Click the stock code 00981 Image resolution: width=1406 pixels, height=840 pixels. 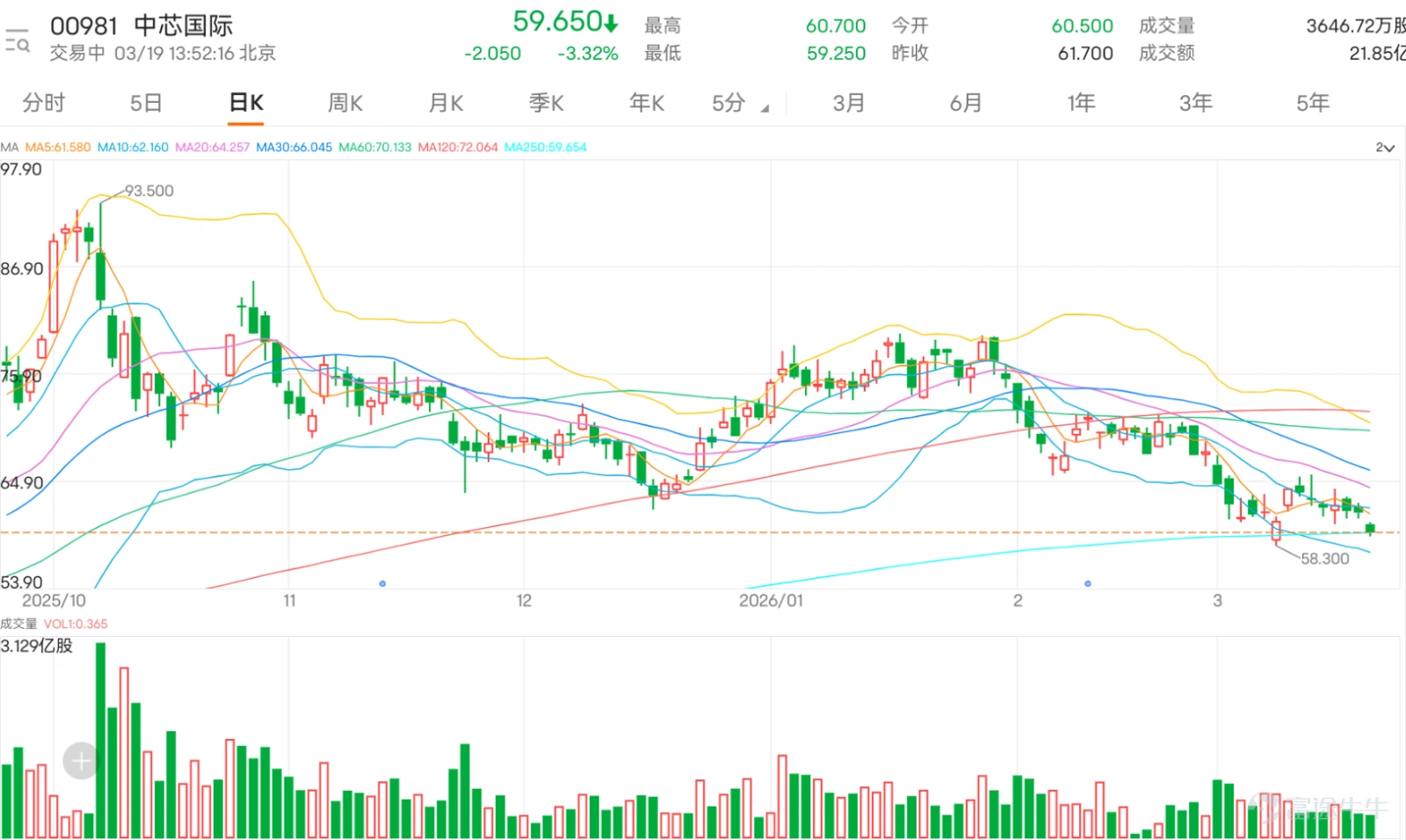[83, 26]
